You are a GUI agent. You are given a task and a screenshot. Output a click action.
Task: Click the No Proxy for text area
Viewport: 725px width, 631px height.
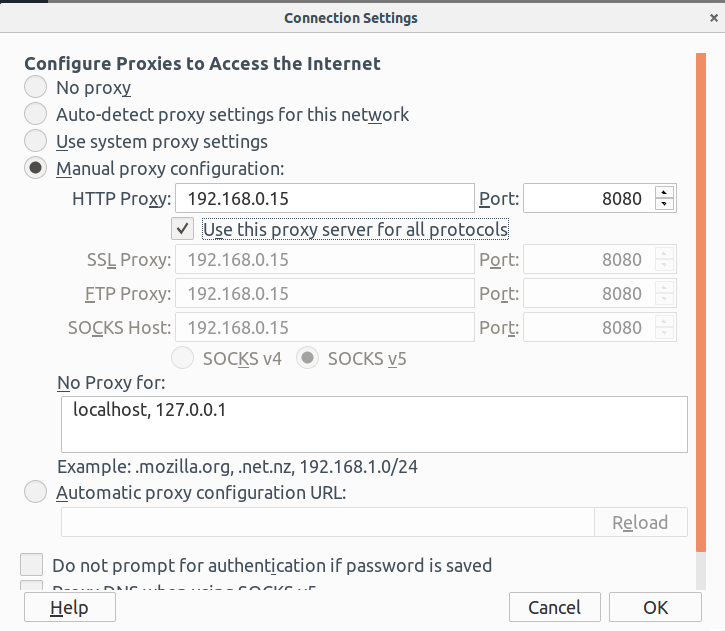(374, 424)
